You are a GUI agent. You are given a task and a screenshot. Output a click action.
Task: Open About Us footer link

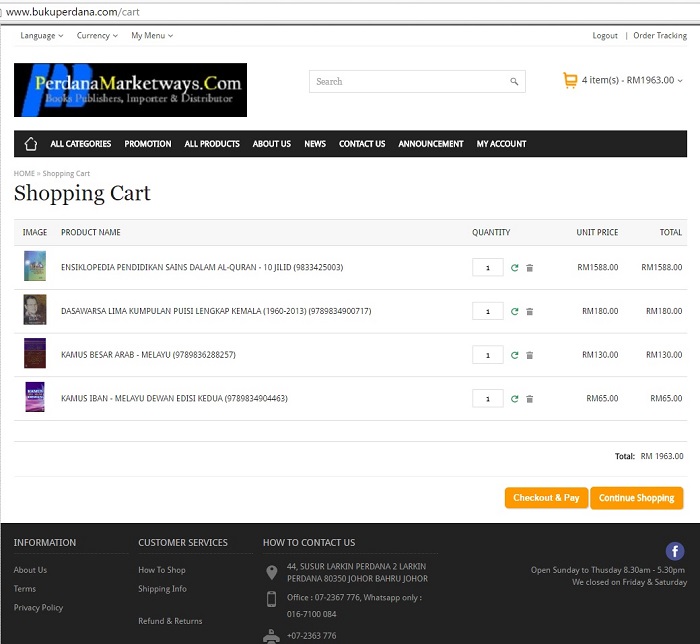click(30, 570)
